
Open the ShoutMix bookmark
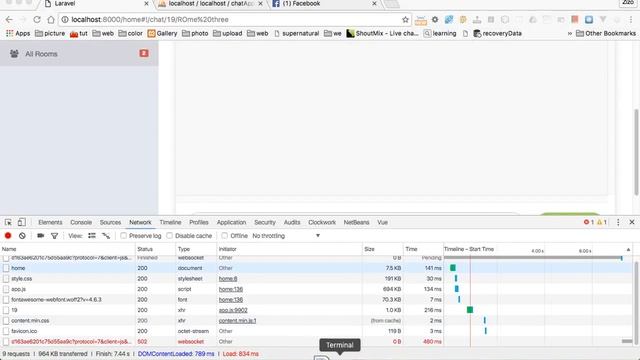(x=382, y=33)
